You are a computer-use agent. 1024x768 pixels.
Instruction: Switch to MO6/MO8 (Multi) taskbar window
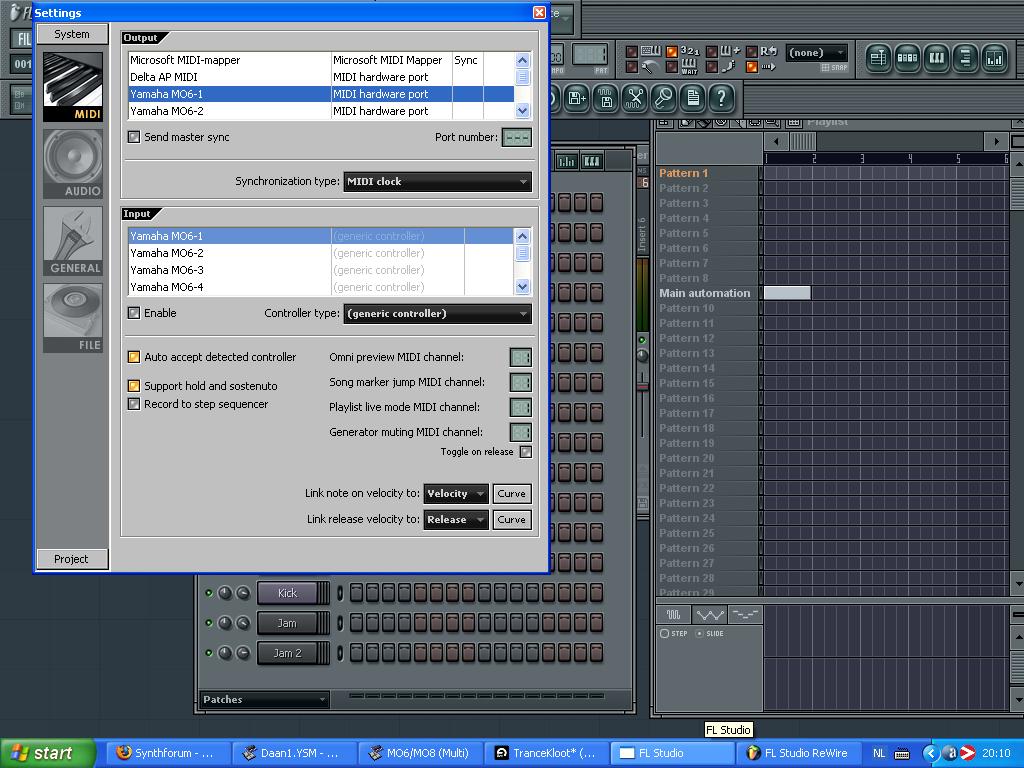pos(419,753)
